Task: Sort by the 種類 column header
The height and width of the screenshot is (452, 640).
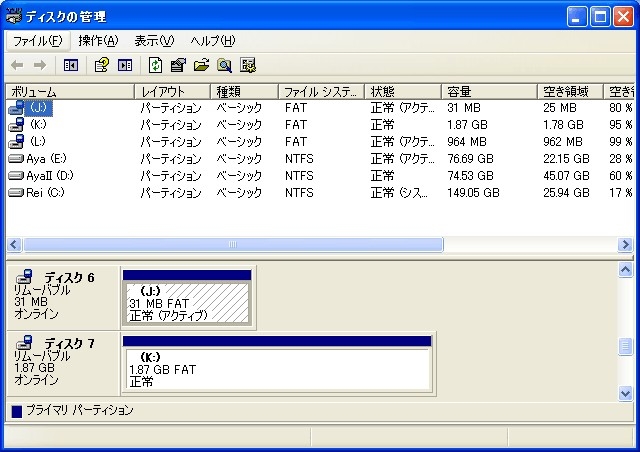Action: pyautogui.click(x=244, y=91)
